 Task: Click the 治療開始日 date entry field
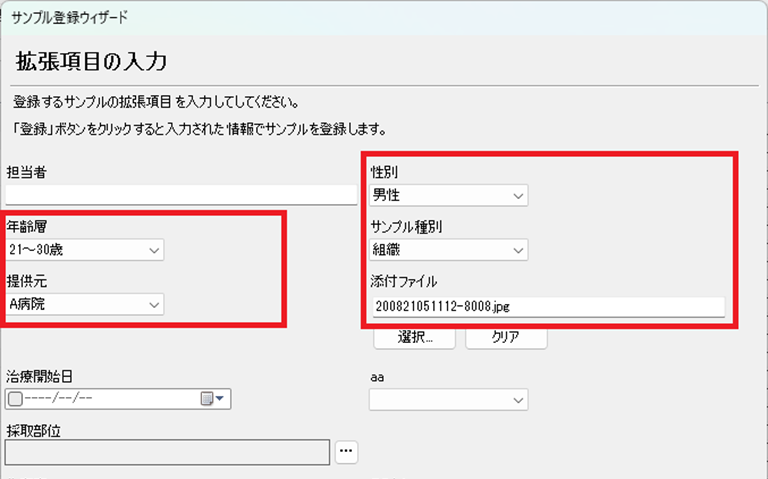[110, 399]
